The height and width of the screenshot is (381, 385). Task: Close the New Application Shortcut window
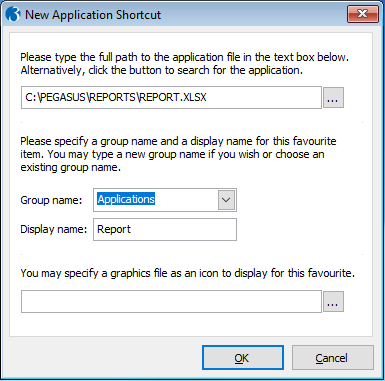(363, 14)
